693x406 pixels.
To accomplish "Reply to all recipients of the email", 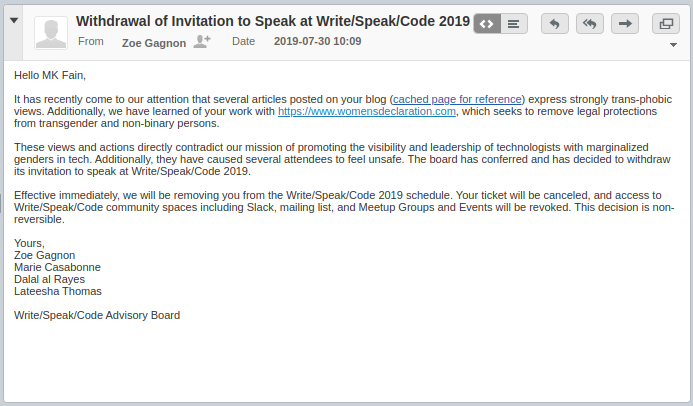I will 590,24.
